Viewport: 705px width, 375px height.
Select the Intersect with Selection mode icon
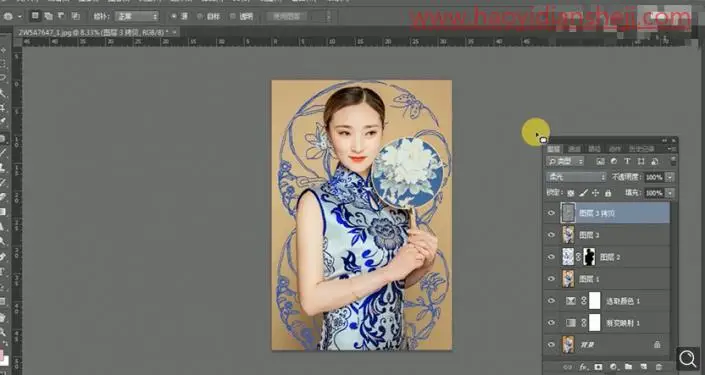tap(76, 16)
